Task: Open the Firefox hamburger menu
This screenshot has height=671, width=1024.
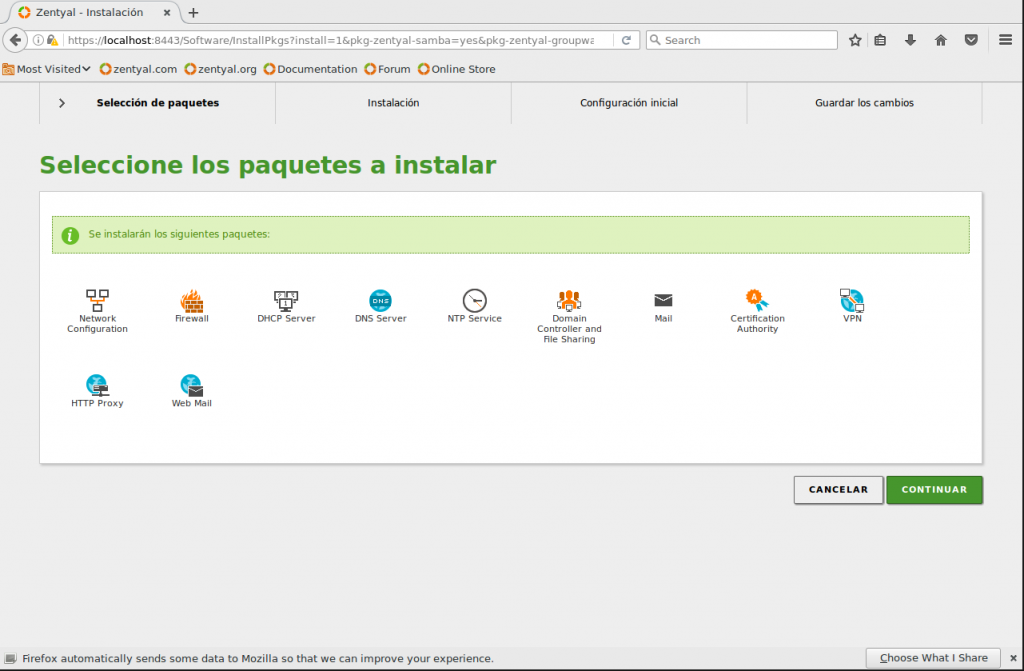Action: point(1006,40)
